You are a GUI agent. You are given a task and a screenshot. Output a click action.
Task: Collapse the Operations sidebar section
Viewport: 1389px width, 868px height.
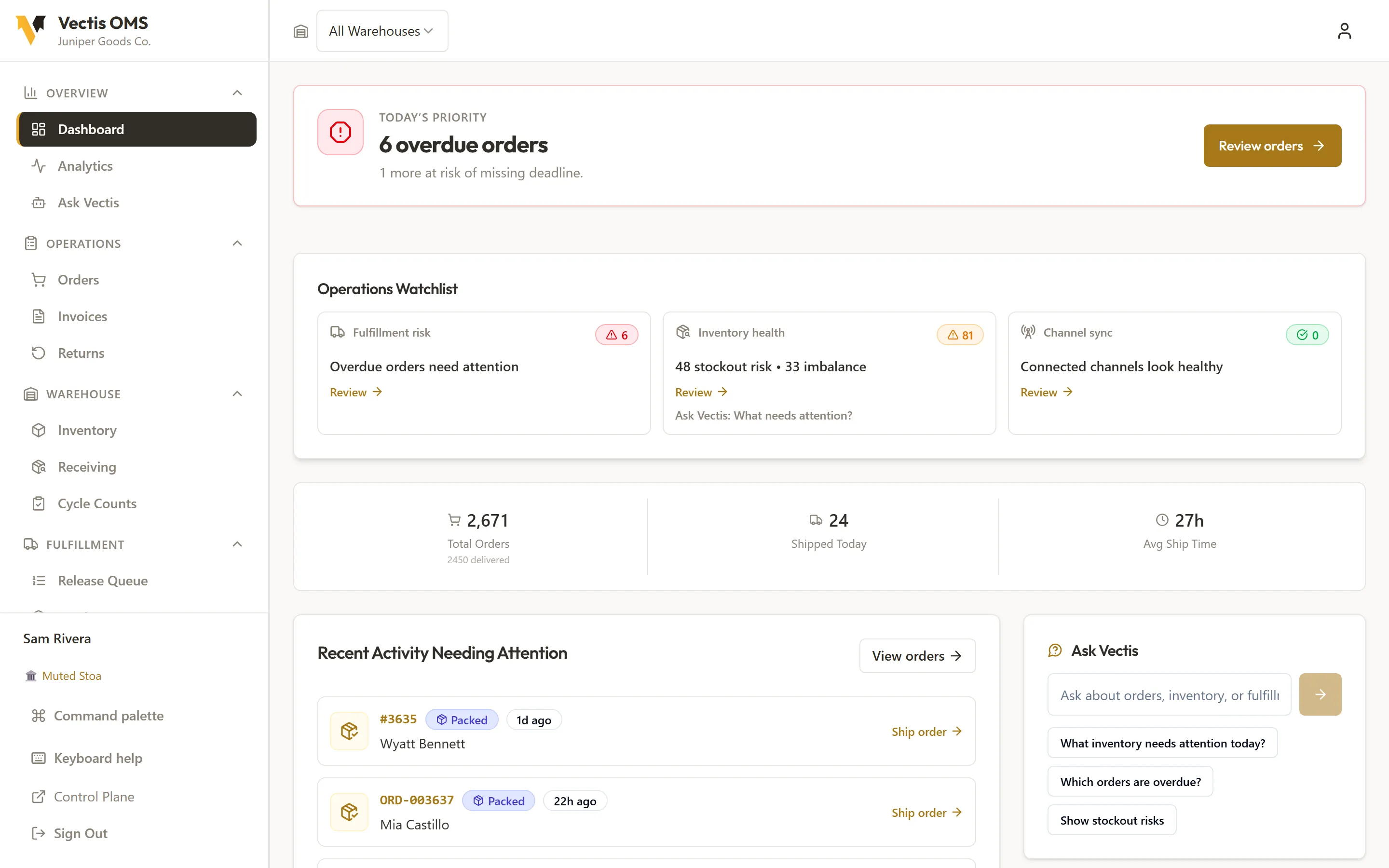pos(237,244)
